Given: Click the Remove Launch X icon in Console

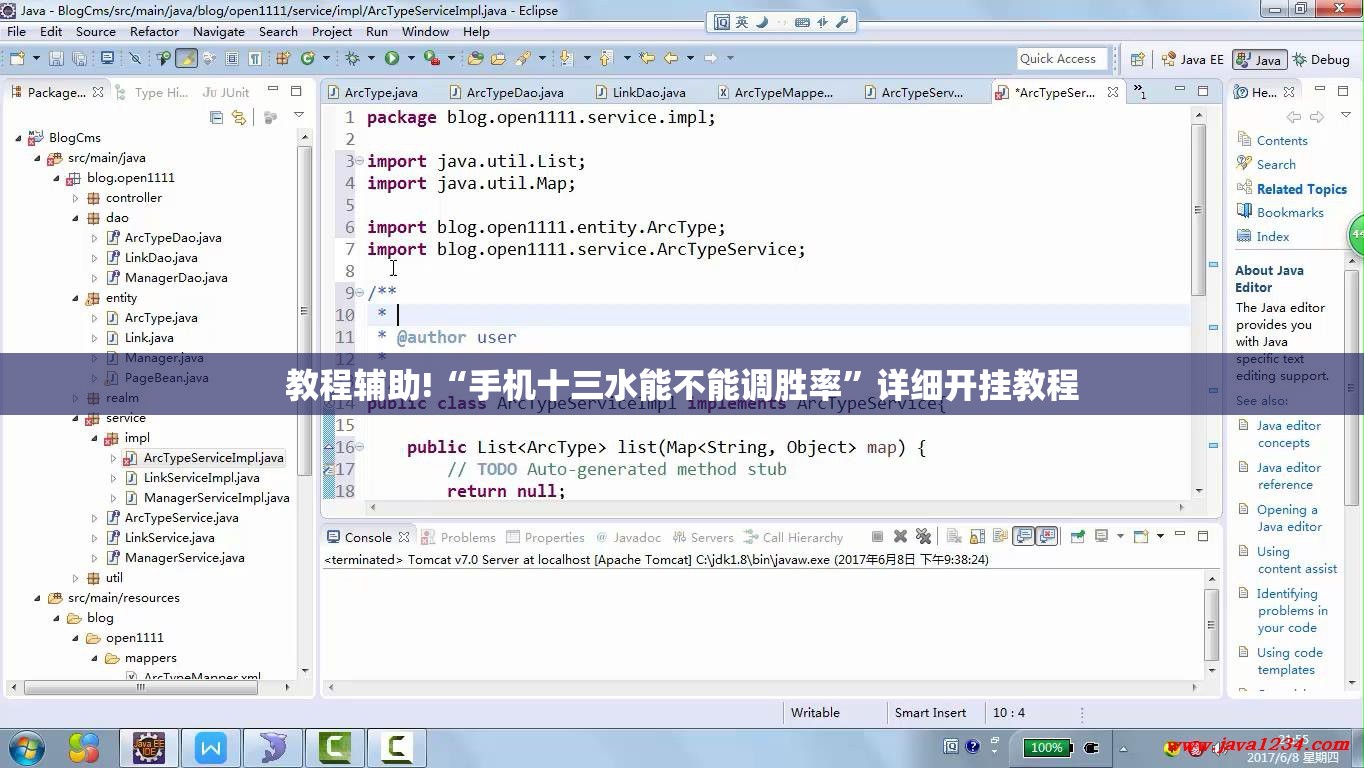Looking at the screenshot, I should 900,537.
